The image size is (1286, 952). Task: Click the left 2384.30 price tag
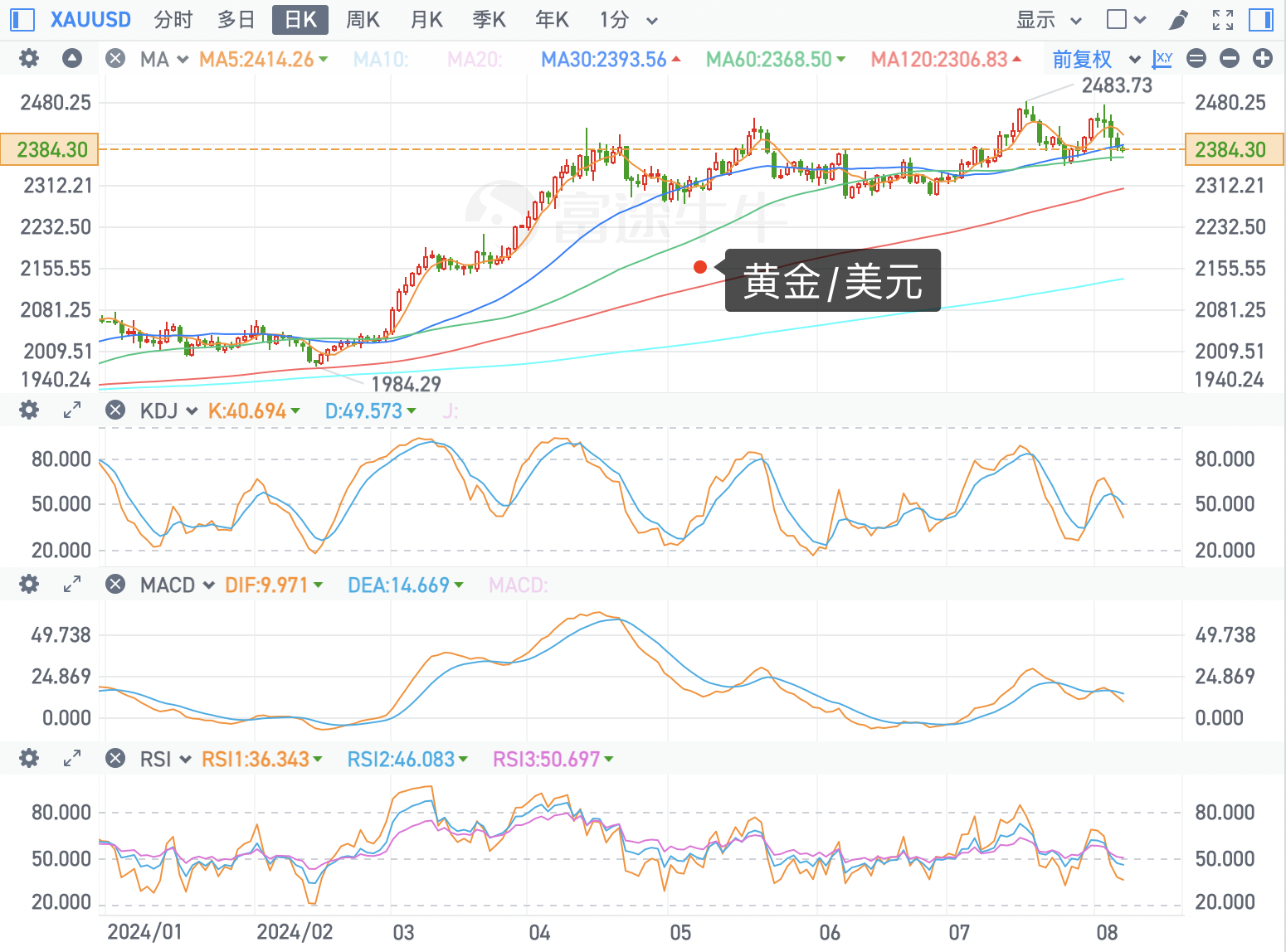pos(50,149)
